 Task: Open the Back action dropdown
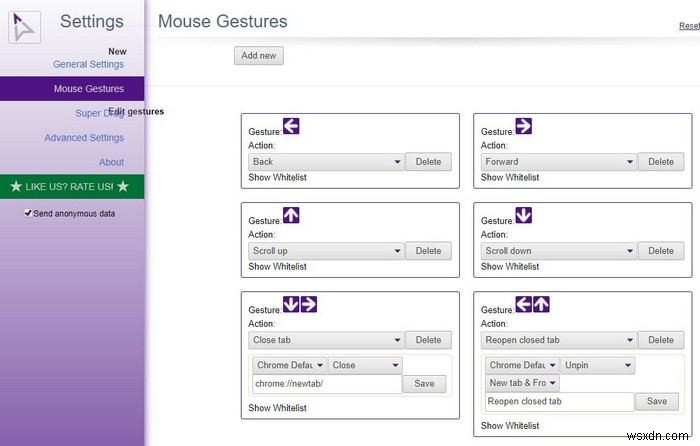(x=326, y=162)
